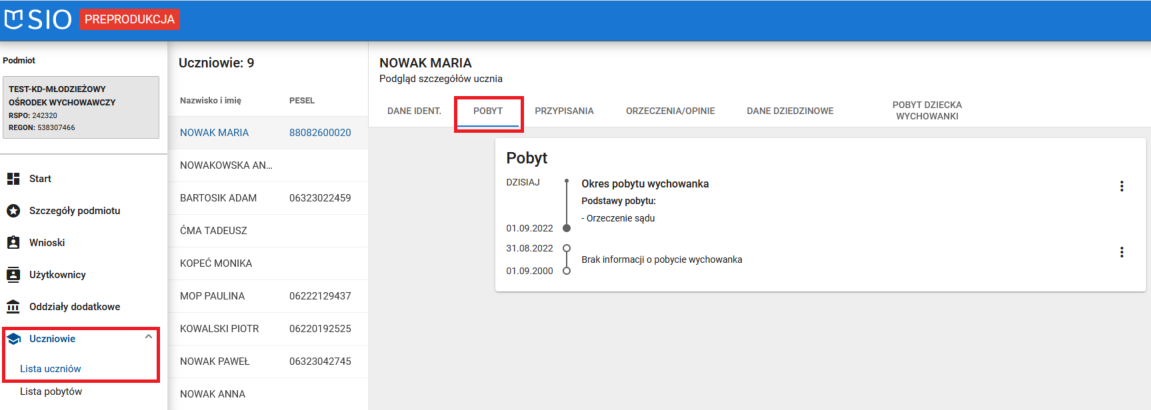This screenshot has height=410, width=1151.
Task: Go to Start in sidebar
Action: [x=40, y=178]
